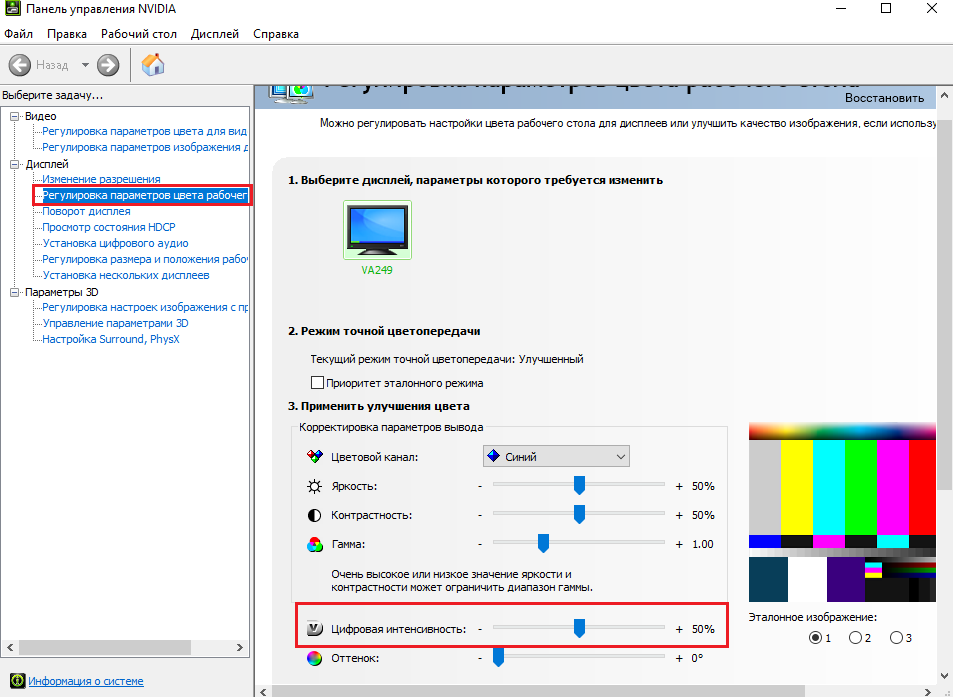This screenshot has height=697, width=953.
Task: Collapse the Дисплей tree section
Action: pos(15,163)
